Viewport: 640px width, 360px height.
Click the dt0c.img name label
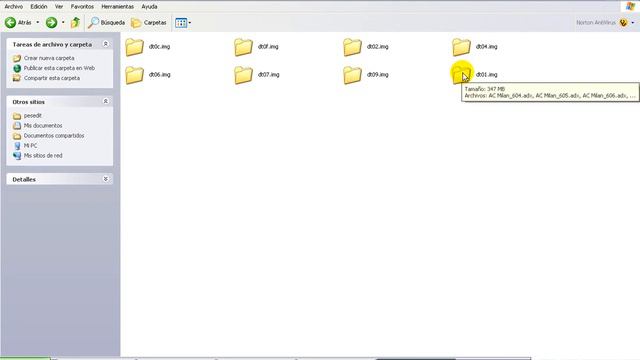[x=160, y=47]
